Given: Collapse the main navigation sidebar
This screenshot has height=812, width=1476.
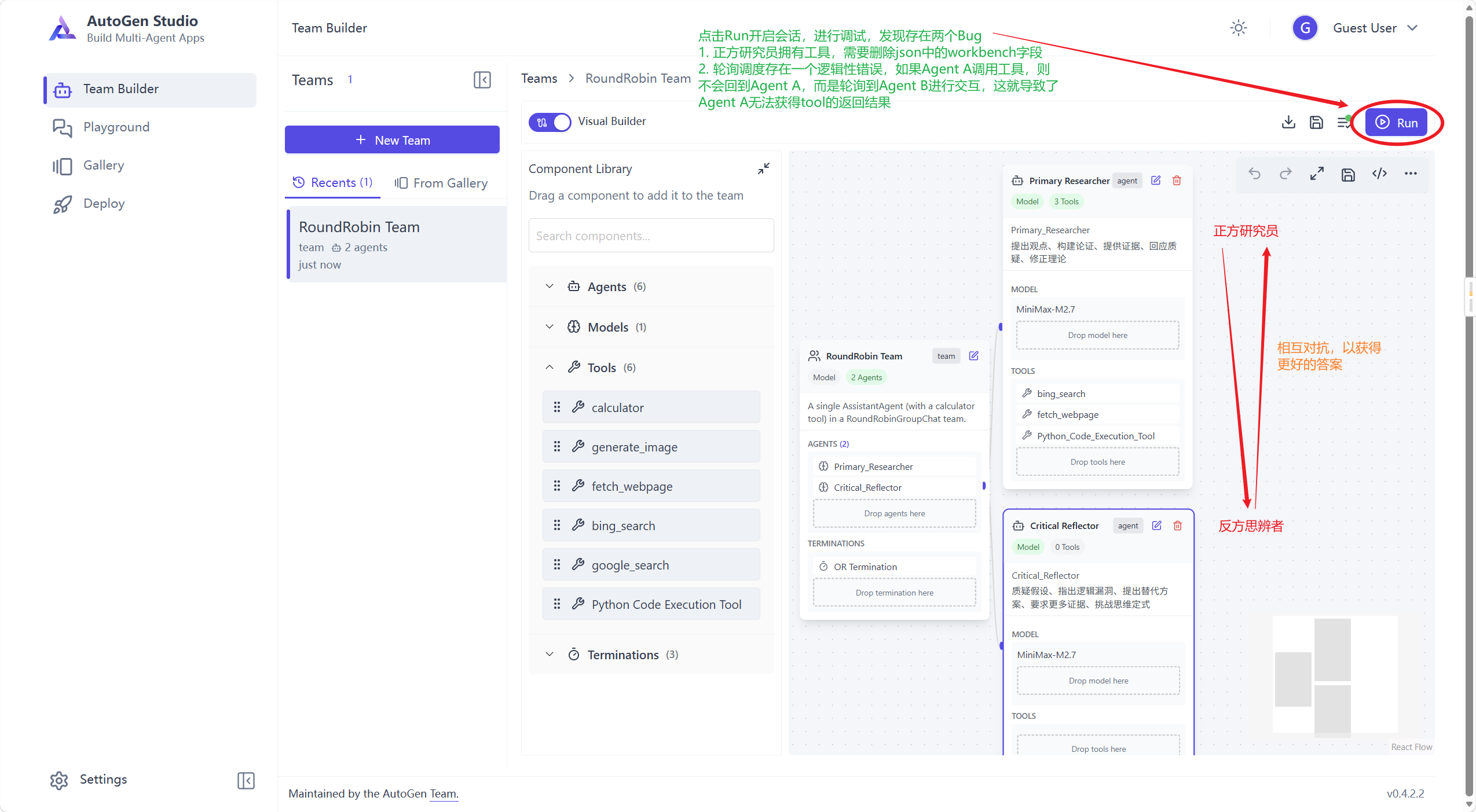Looking at the screenshot, I should (x=246, y=780).
